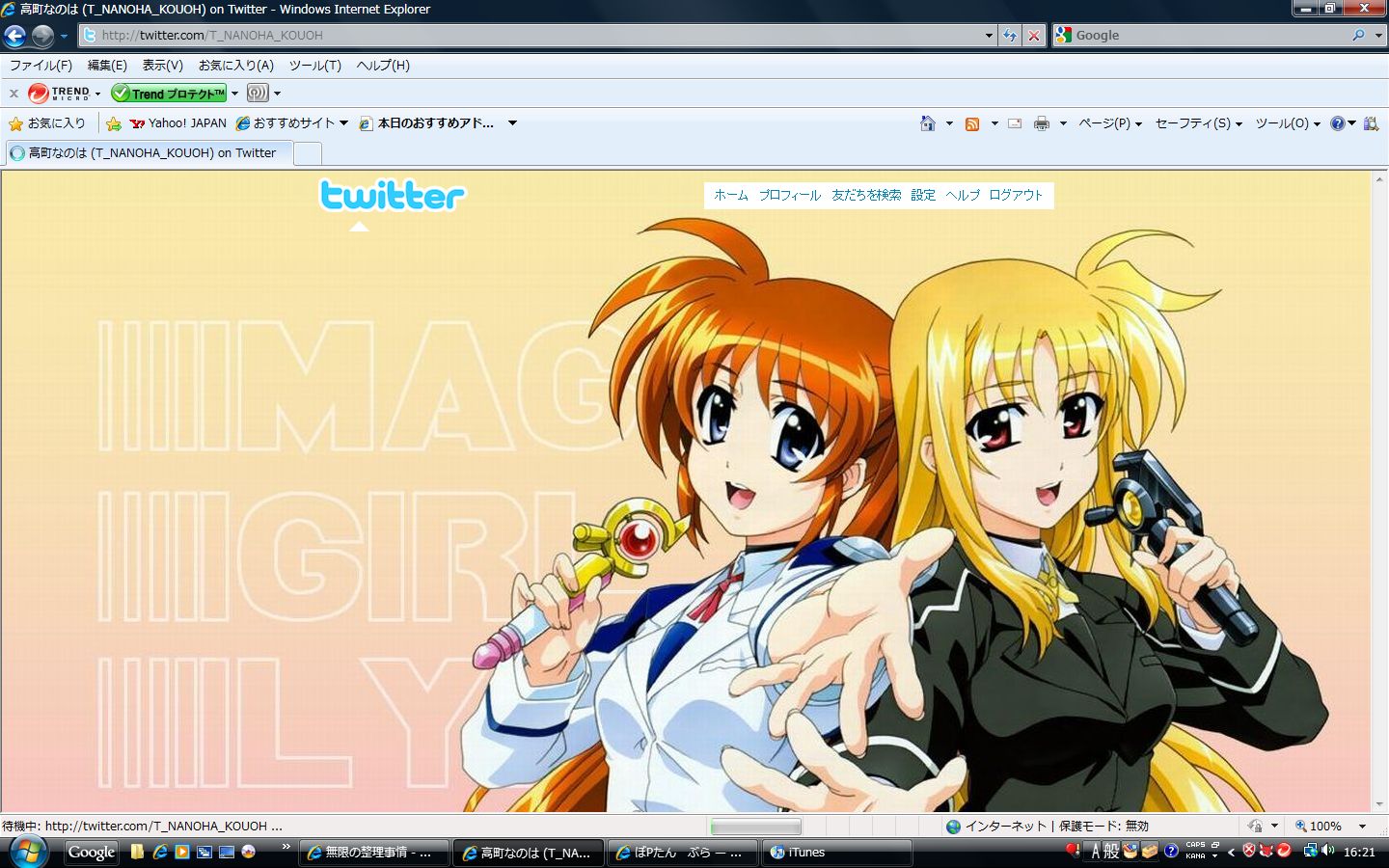Click the Windows Start orb
The width and height of the screenshot is (1389, 868).
pyautogui.click(x=28, y=853)
